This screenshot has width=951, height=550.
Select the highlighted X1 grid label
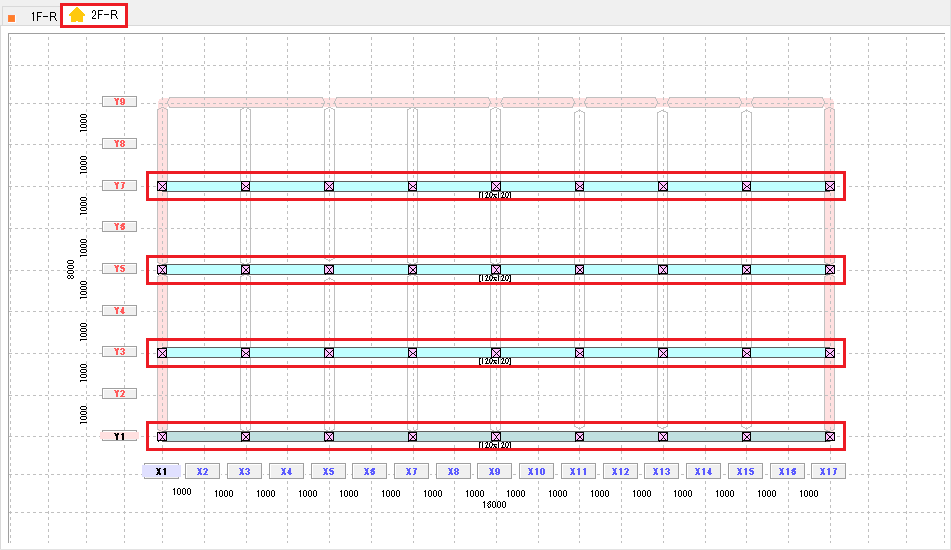[x=161, y=471]
